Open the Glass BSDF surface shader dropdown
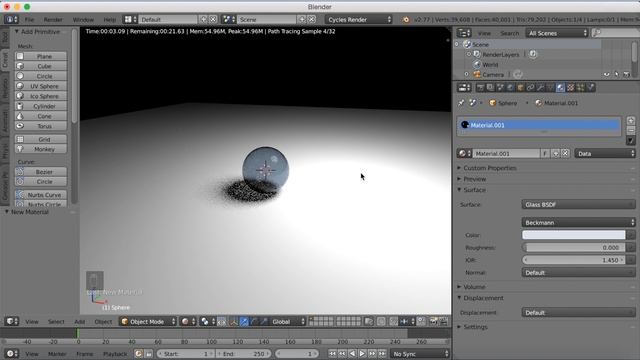Image resolution: width=640 pixels, height=360 pixels. 578,204
